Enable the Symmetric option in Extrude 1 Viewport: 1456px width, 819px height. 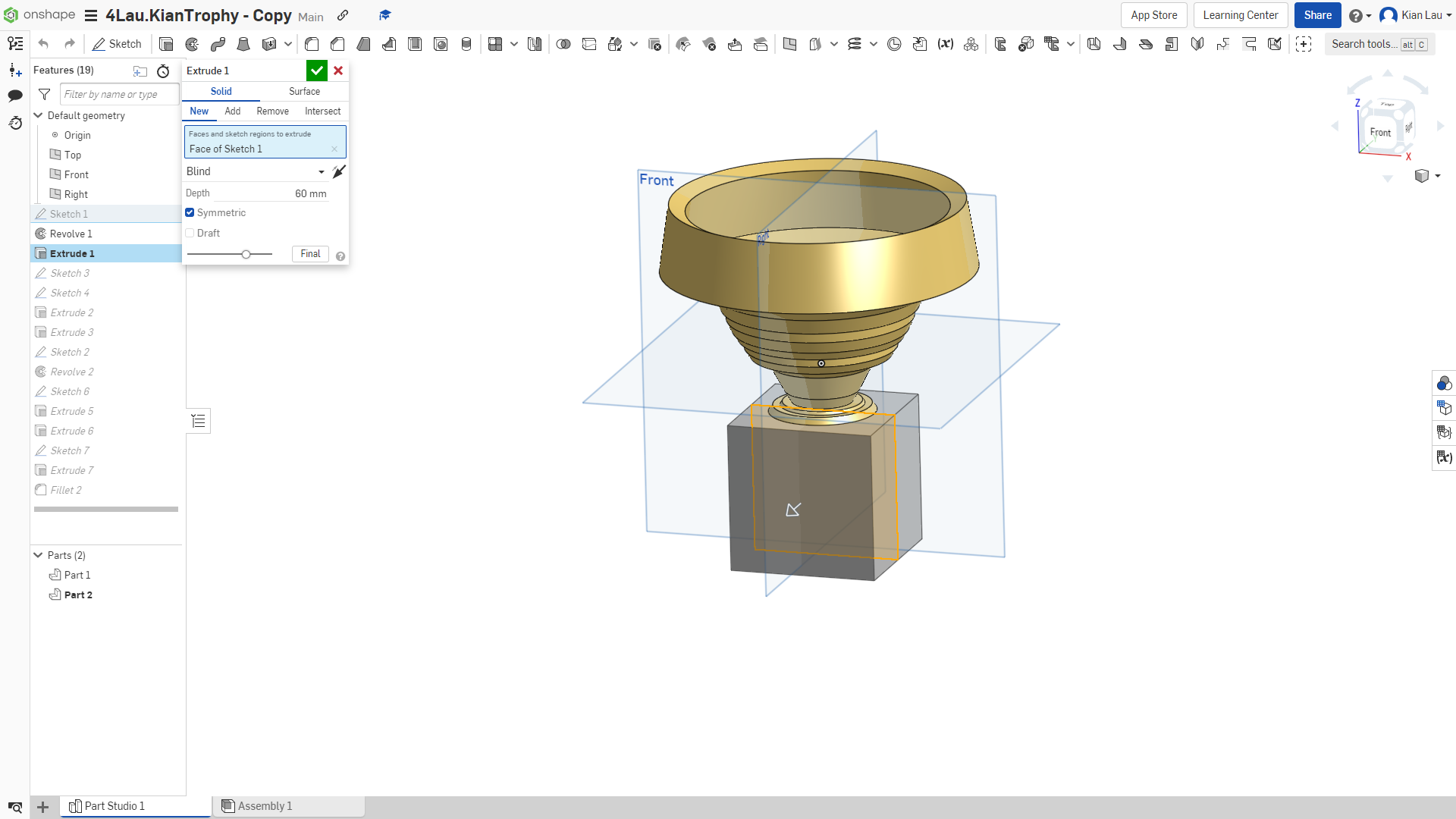click(x=190, y=212)
